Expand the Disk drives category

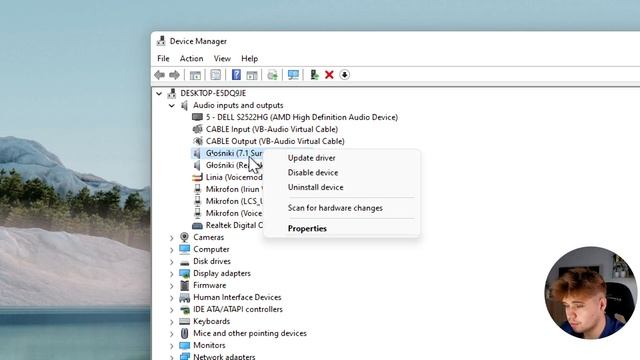tap(172, 262)
